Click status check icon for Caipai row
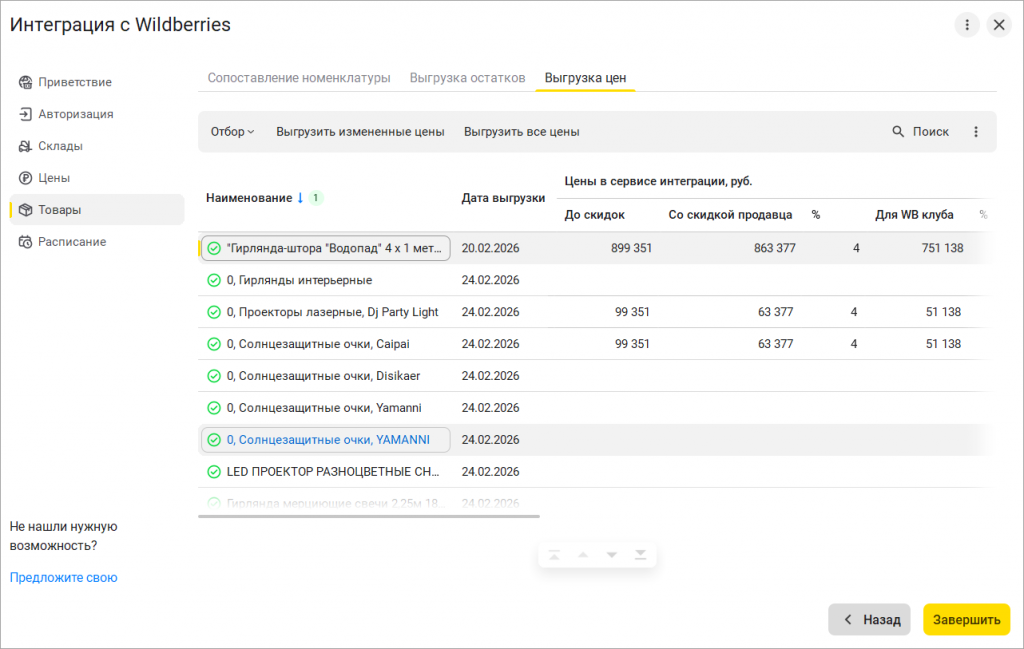The height and width of the screenshot is (649, 1024). [x=214, y=344]
